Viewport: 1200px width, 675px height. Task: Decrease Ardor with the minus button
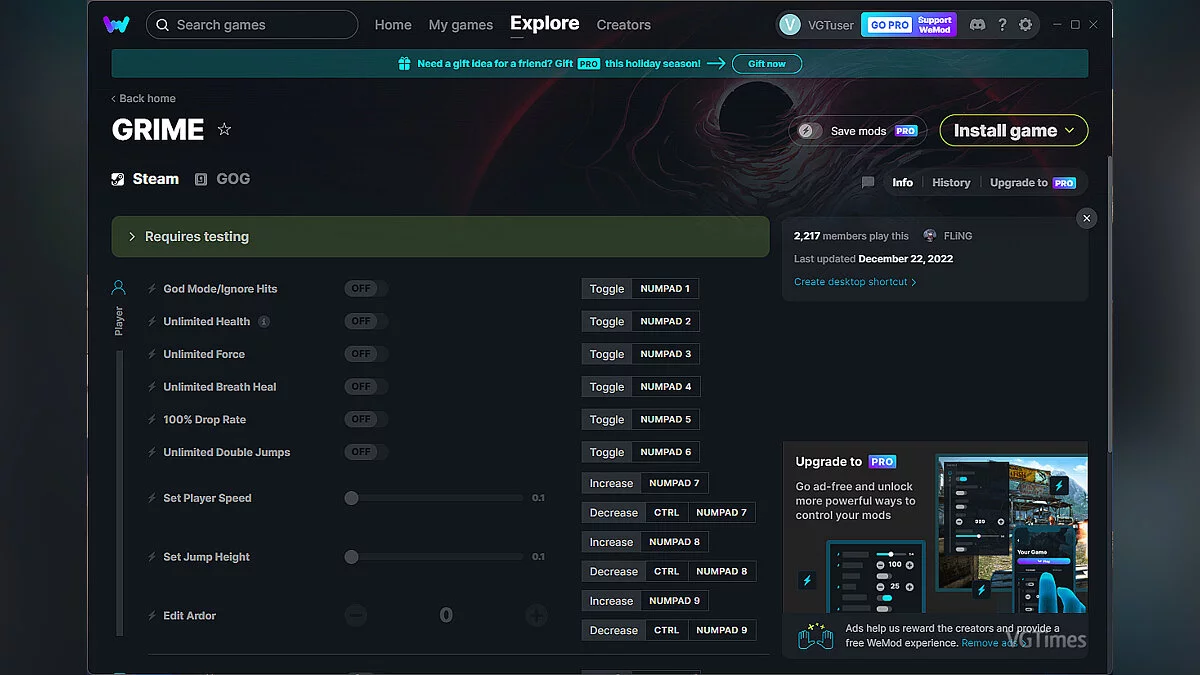pos(356,616)
